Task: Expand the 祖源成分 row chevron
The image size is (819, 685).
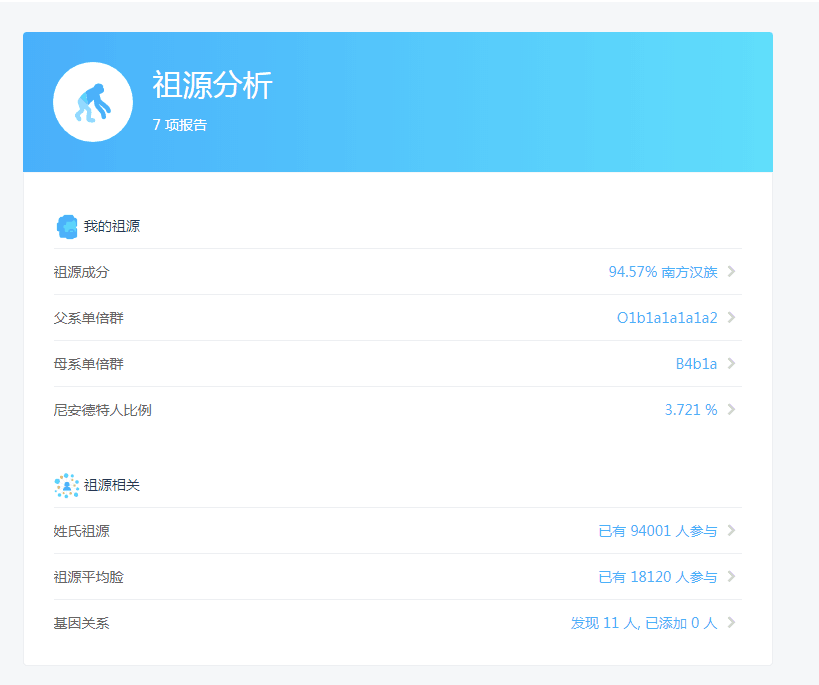Action: coord(731,271)
